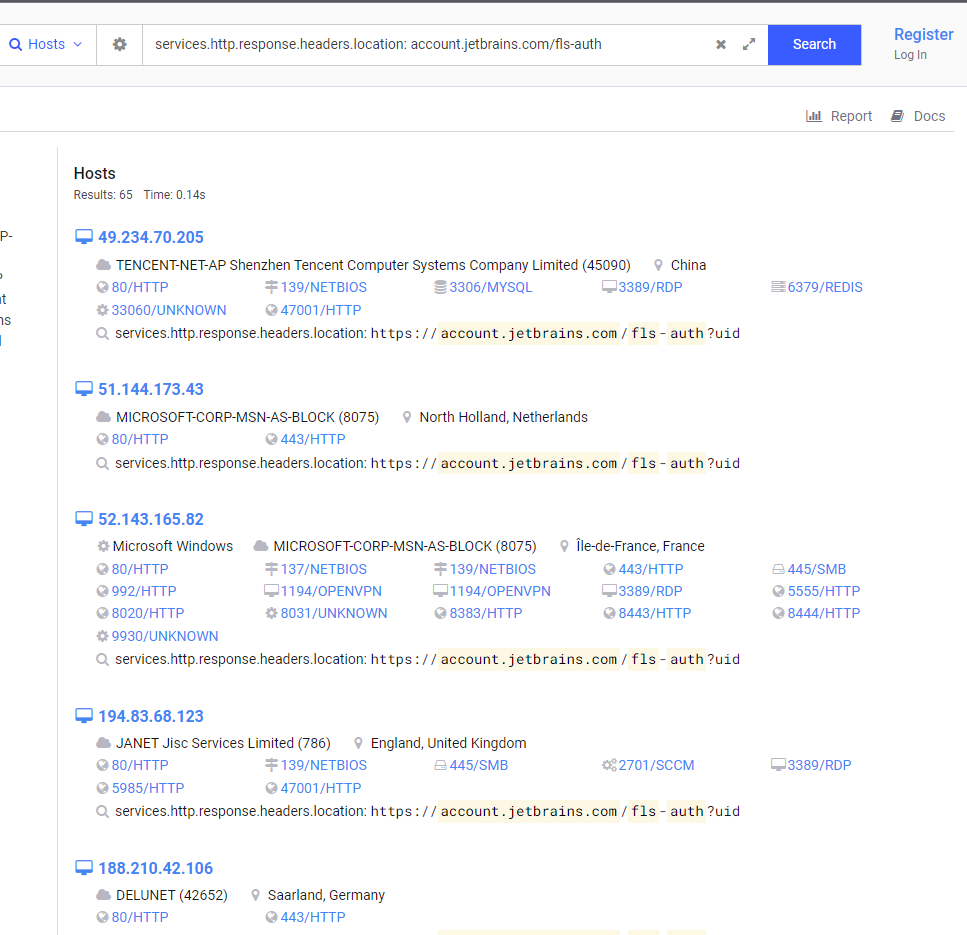Expand the search box with the arrows icon
Viewport: 967px width, 935px height.
(749, 45)
